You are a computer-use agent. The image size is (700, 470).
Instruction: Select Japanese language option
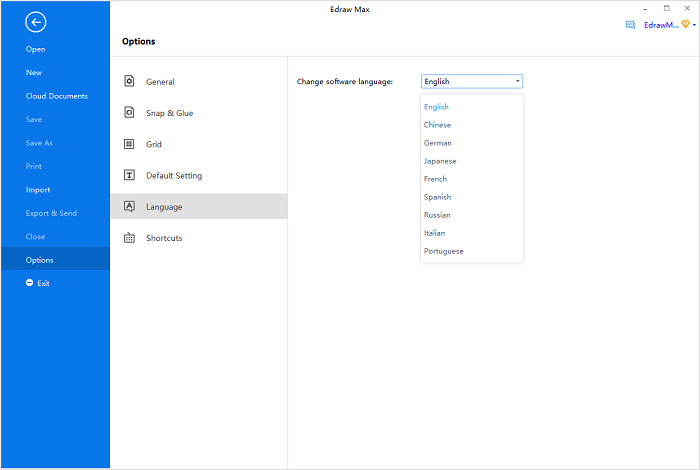coord(440,161)
